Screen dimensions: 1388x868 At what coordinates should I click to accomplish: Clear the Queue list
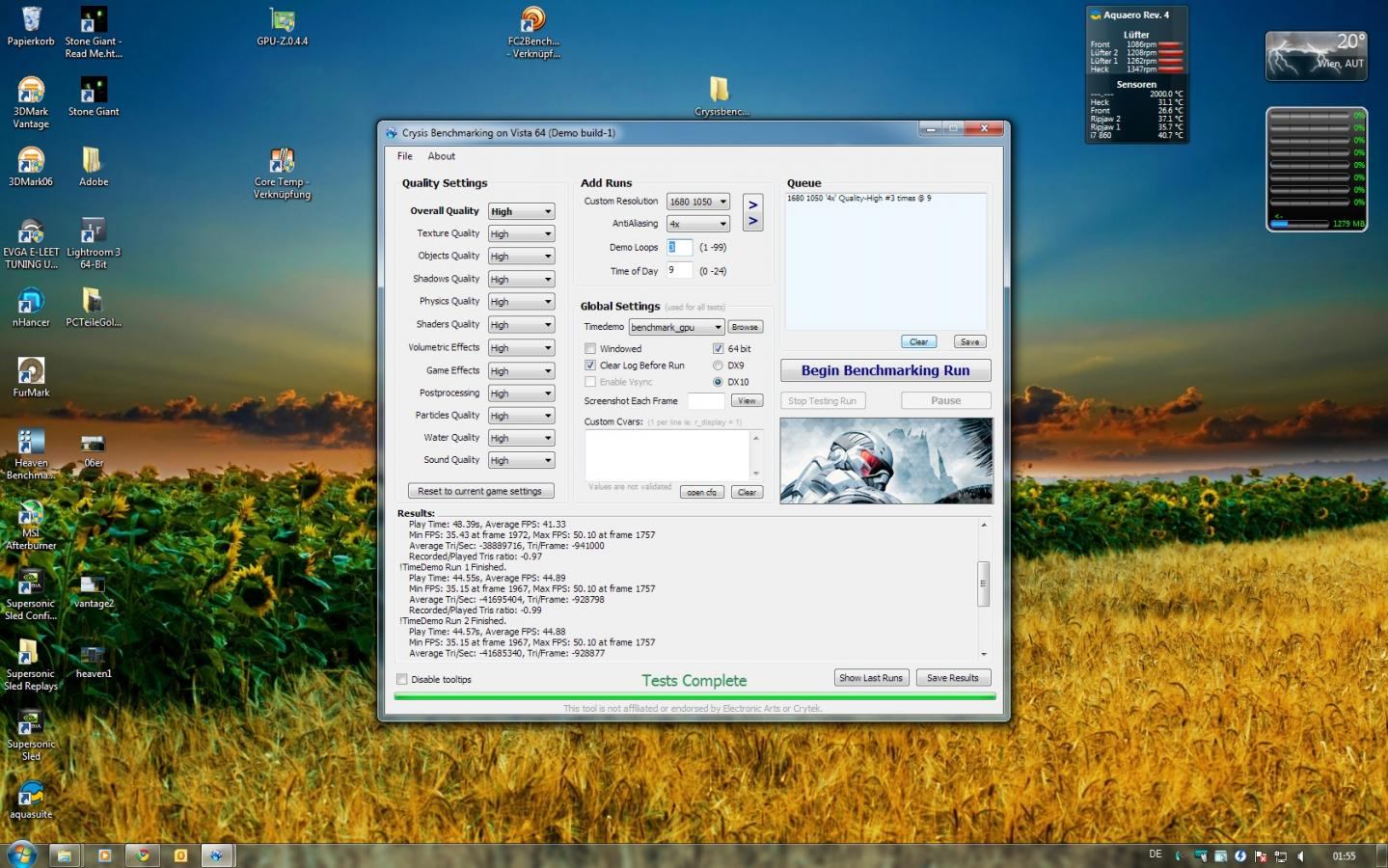918,341
